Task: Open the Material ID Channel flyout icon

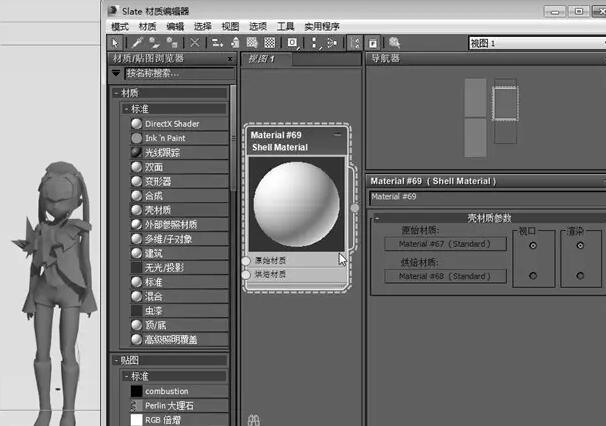Action: coord(293,43)
